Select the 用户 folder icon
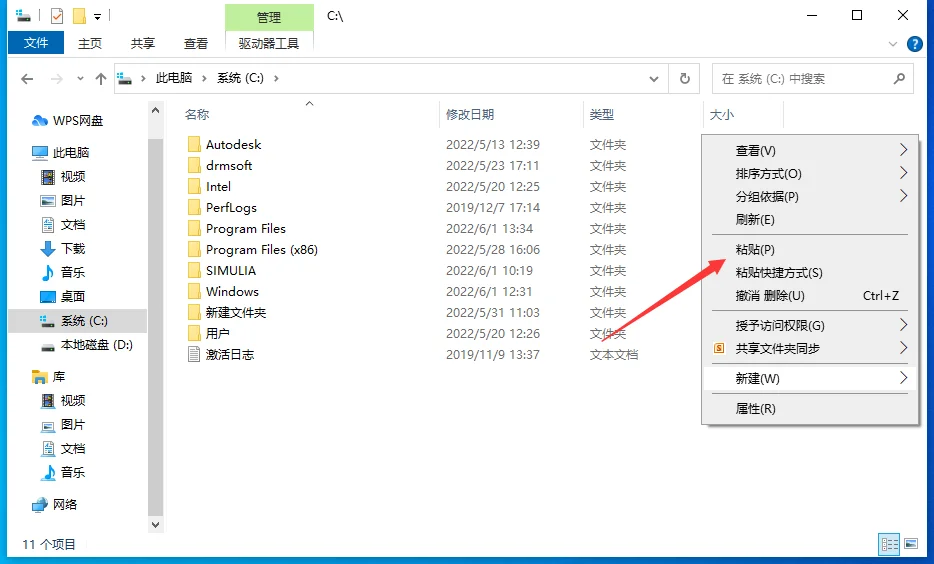934x564 pixels. pos(194,334)
